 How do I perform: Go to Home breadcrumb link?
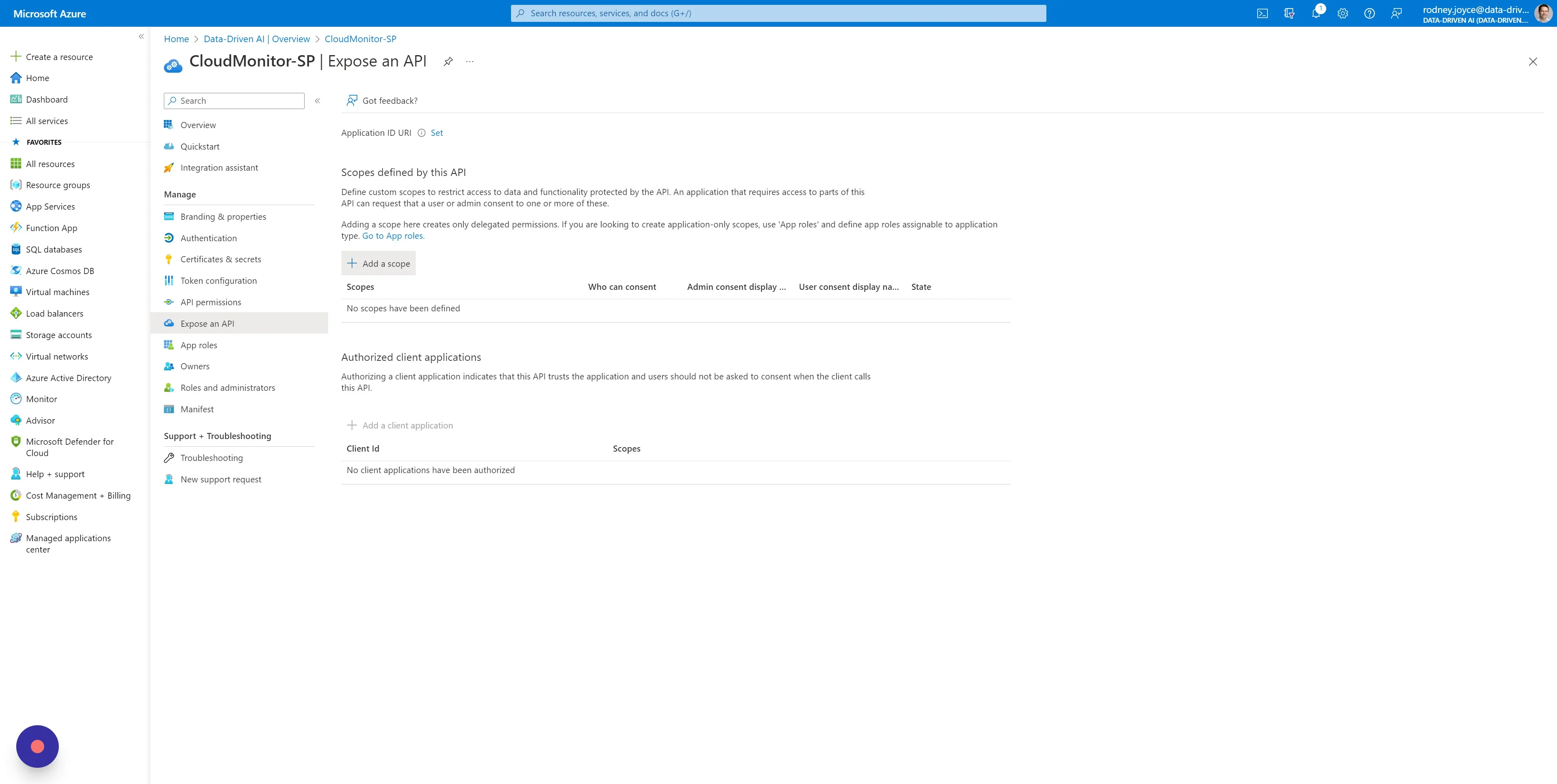point(176,39)
